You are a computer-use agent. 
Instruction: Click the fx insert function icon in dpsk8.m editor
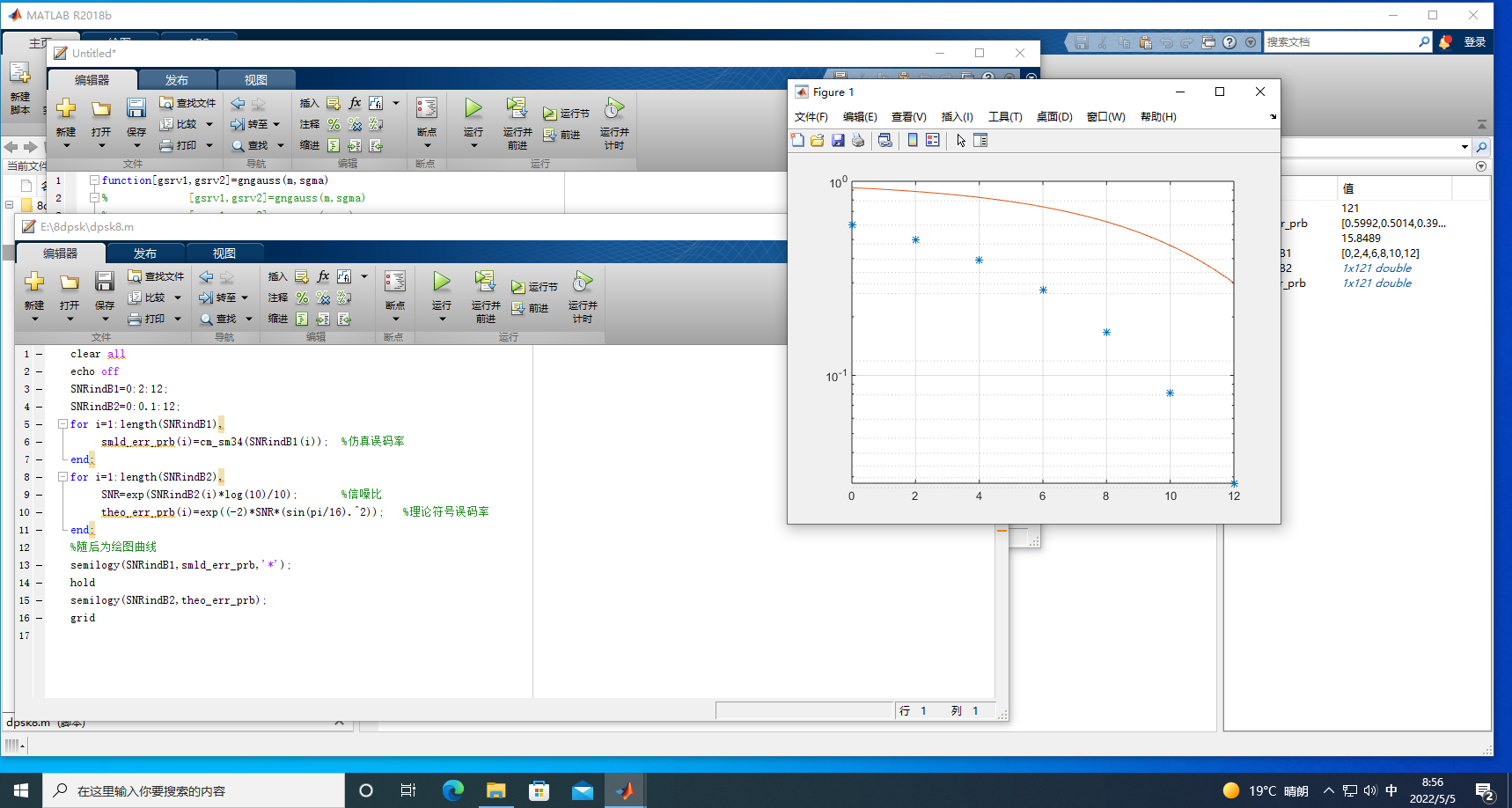pyautogui.click(x=323, y=276)
